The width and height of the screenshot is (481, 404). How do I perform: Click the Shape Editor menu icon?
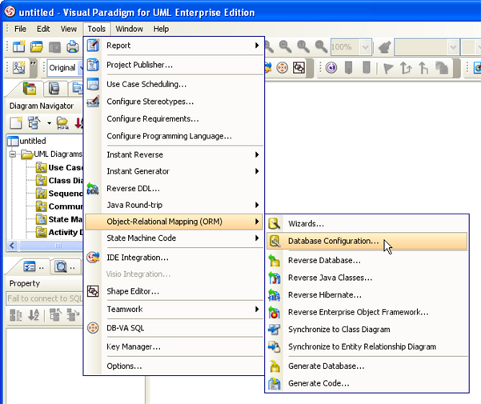(93, 291)
